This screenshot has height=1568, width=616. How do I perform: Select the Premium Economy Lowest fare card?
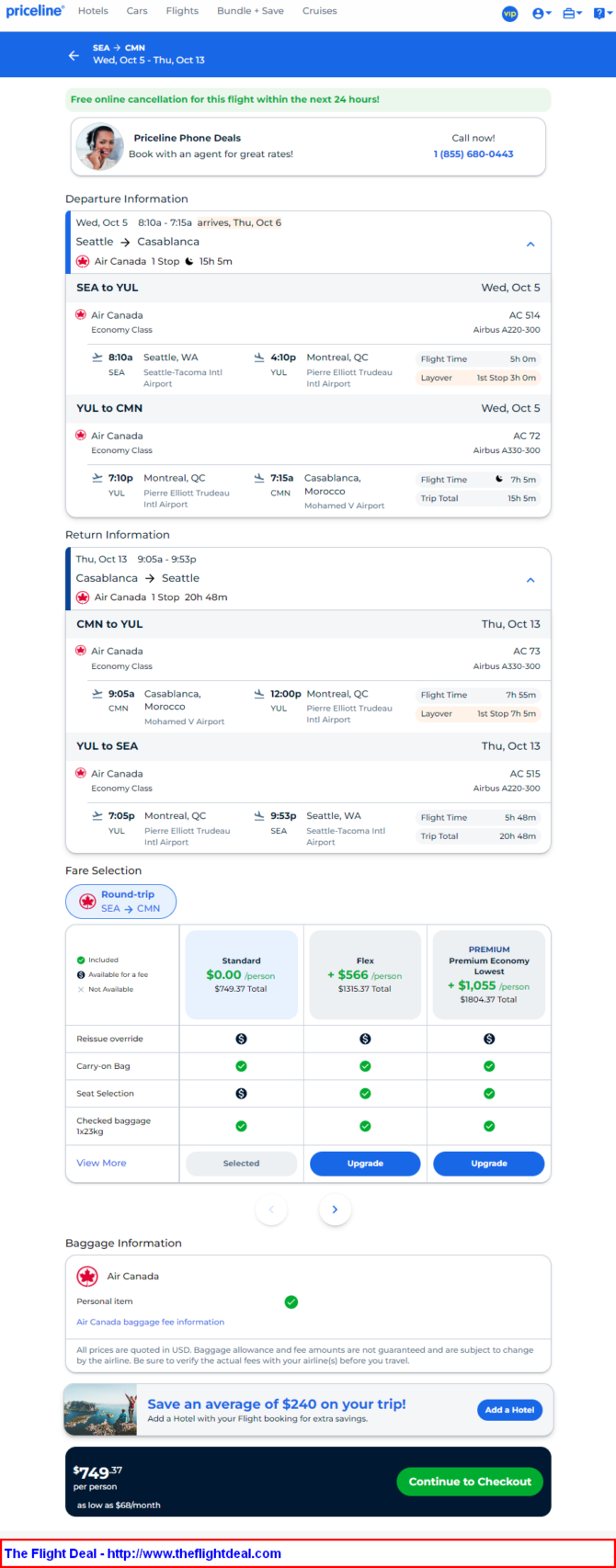(489, 974)
